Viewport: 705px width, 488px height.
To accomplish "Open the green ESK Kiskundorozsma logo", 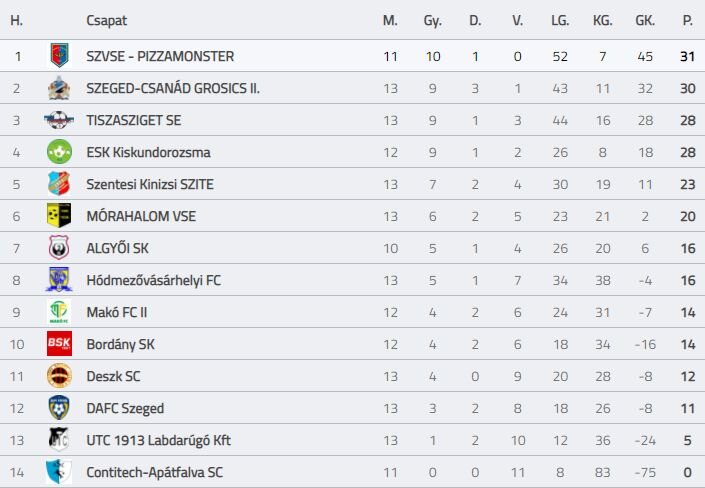I will pos(59,152).
